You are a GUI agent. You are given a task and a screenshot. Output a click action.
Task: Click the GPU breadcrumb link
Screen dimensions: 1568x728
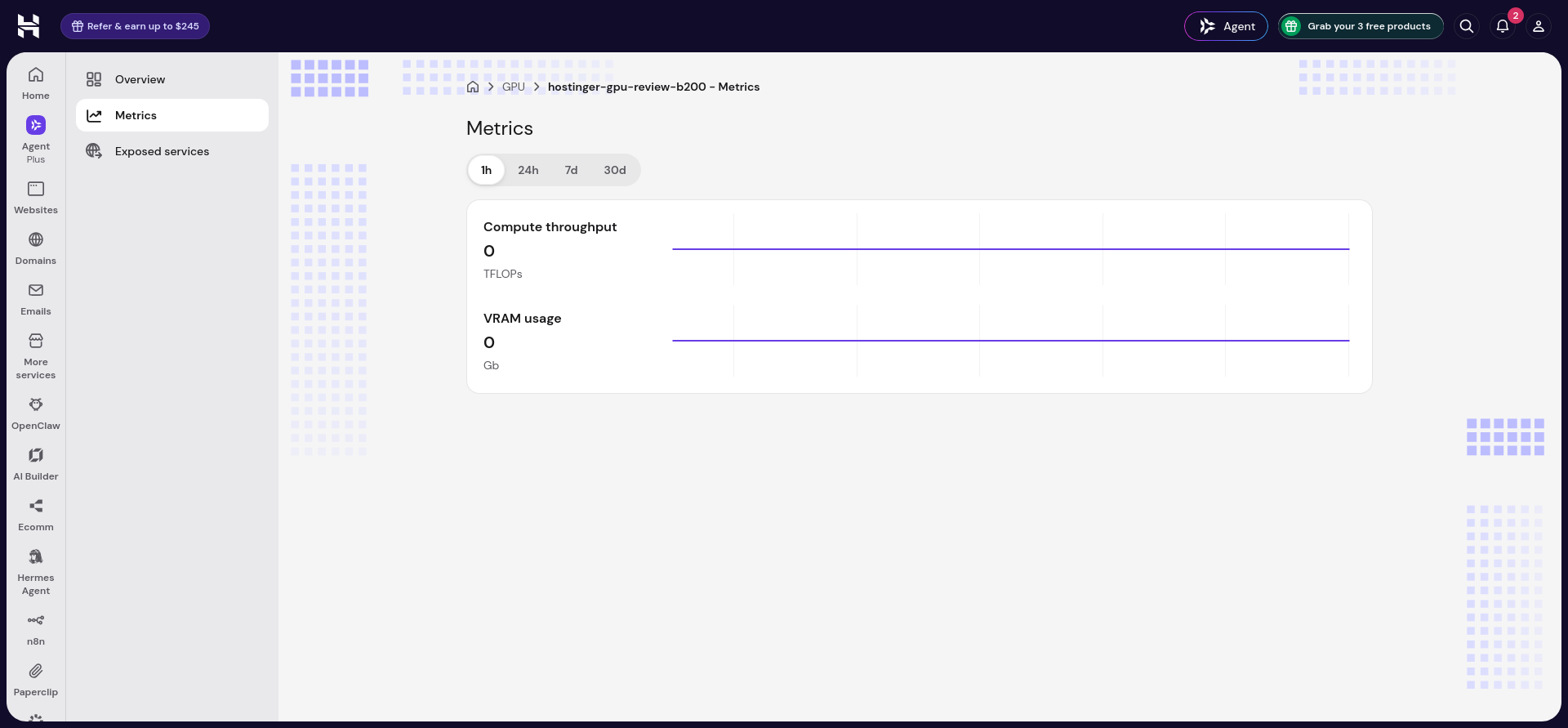click(x=514, y=87)
